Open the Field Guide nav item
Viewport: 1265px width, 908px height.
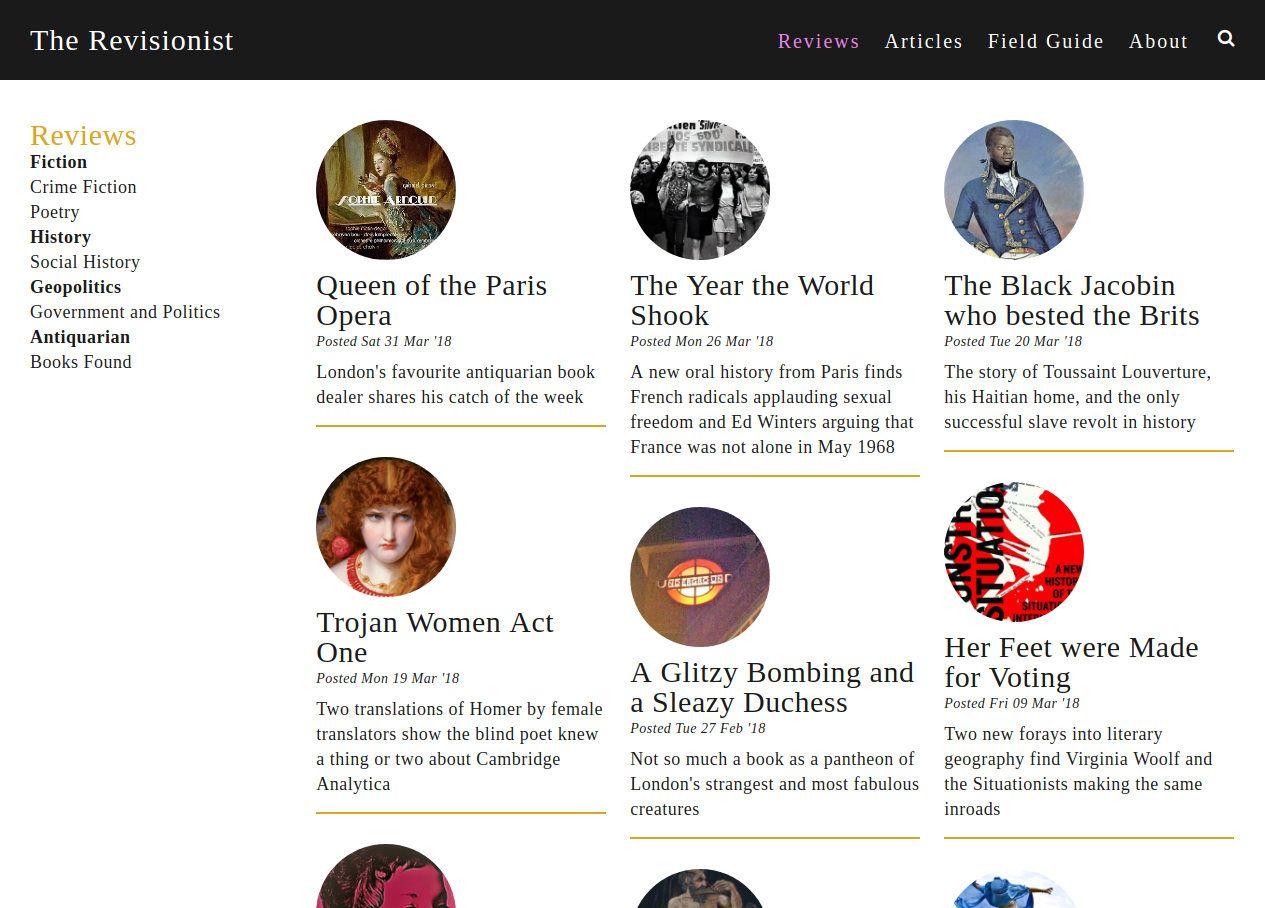[x=1046, y=41]
